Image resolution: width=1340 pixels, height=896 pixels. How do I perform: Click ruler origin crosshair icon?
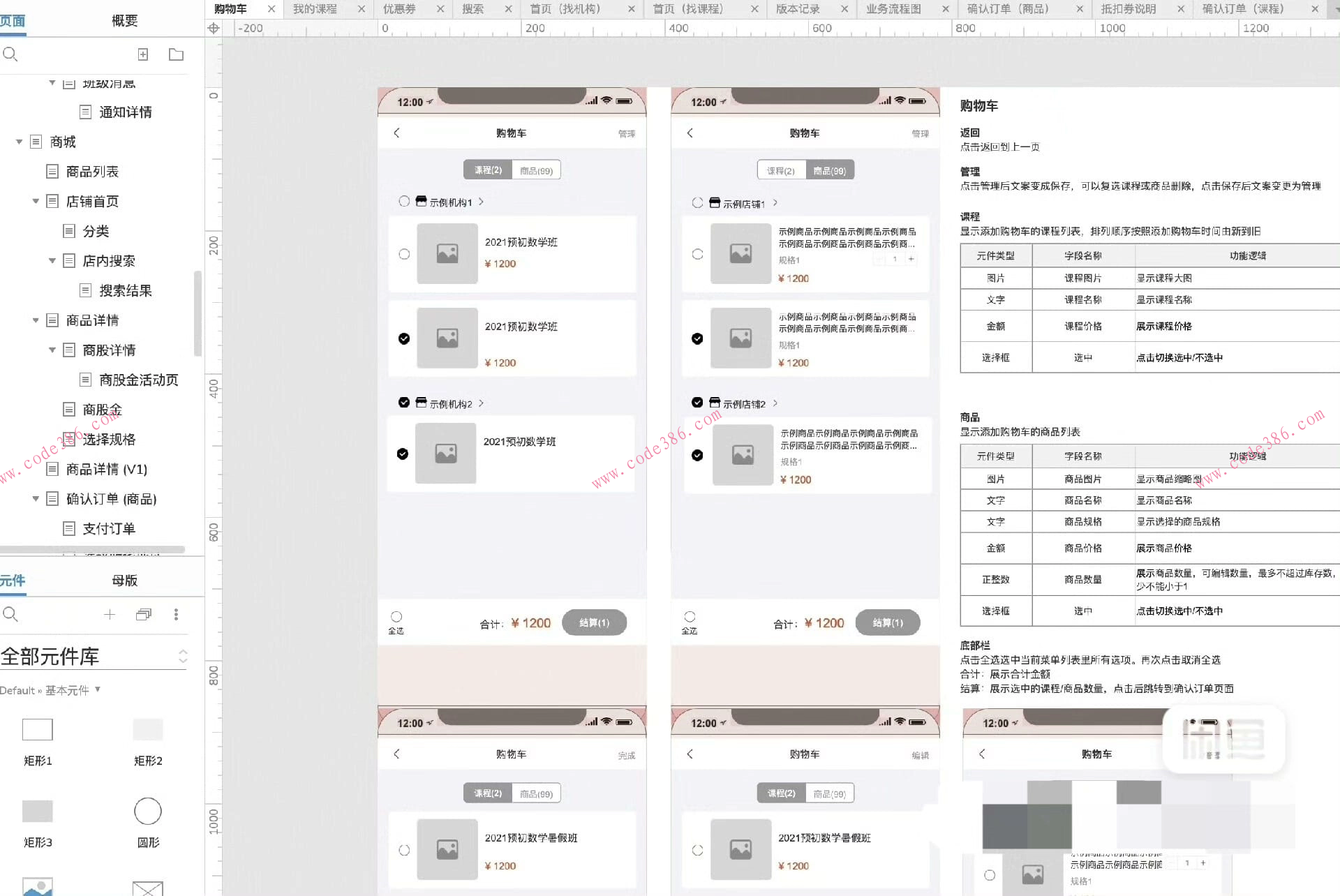coord(214,28)
